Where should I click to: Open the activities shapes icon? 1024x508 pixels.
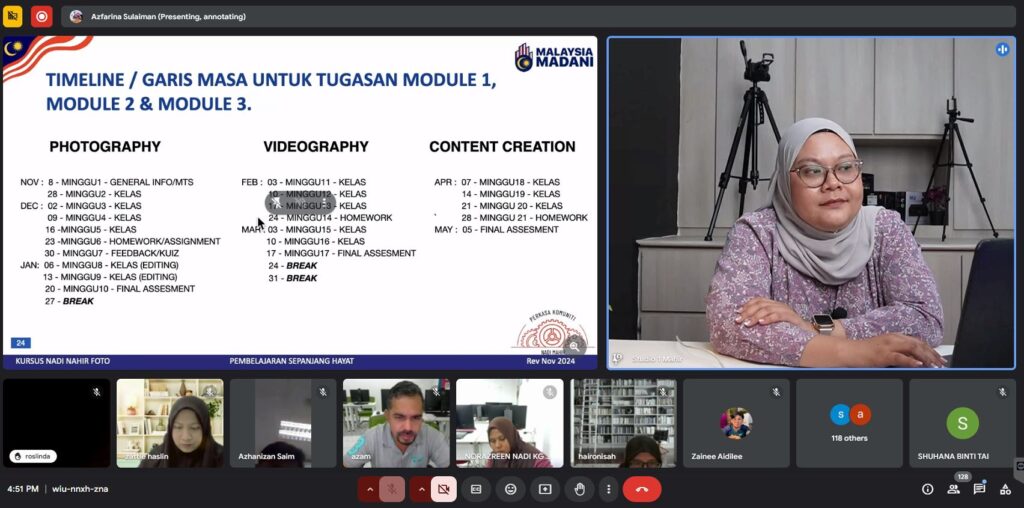coord(1004,489)
